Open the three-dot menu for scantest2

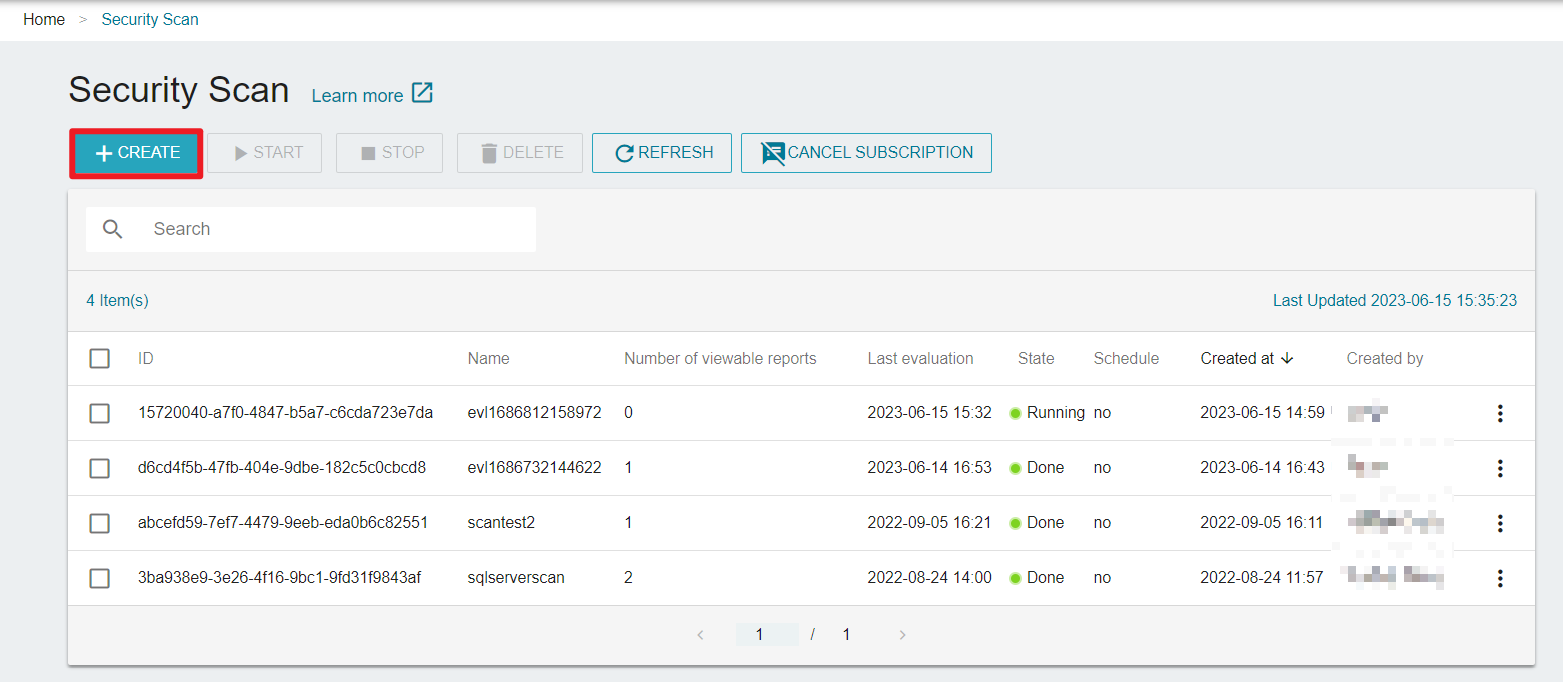click(1500, 523)
